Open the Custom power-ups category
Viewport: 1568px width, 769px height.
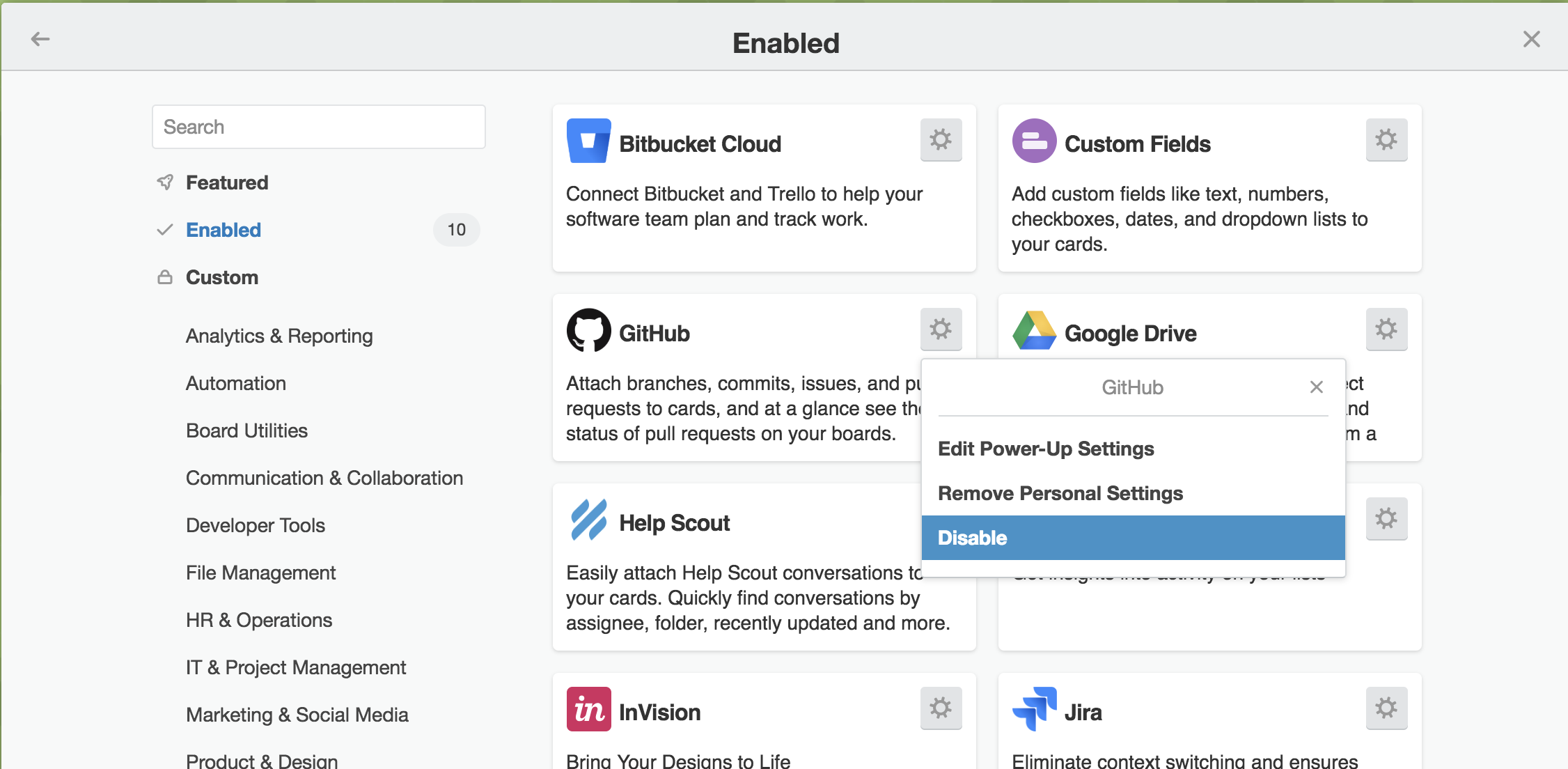[221, 277]
